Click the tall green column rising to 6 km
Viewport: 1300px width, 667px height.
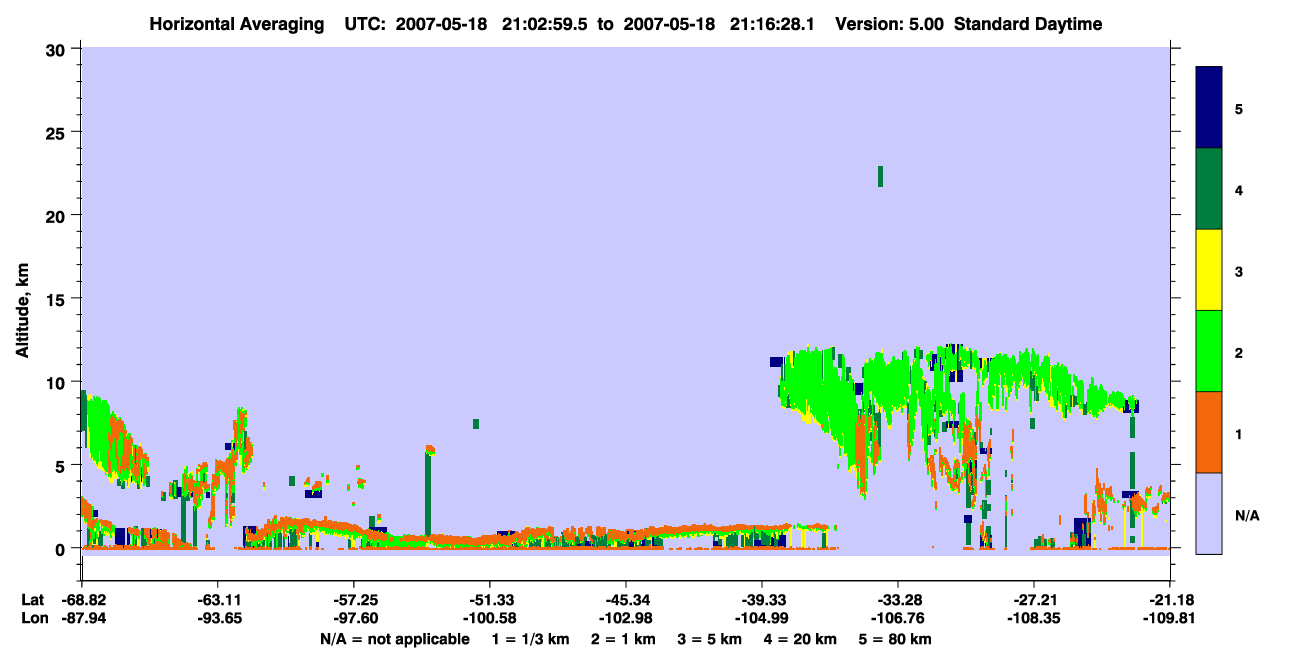point(428,494)
